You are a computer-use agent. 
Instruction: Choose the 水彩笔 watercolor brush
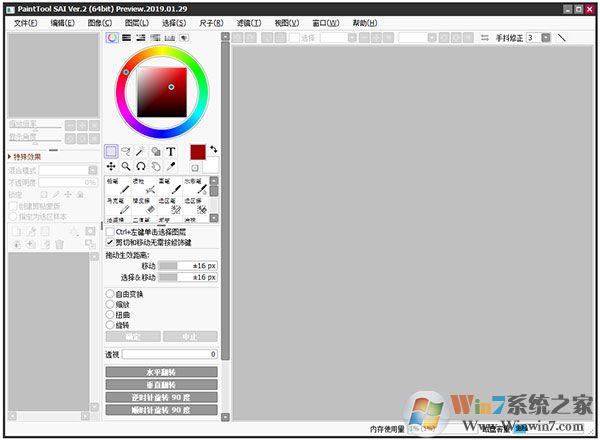[x=196, y=186]
